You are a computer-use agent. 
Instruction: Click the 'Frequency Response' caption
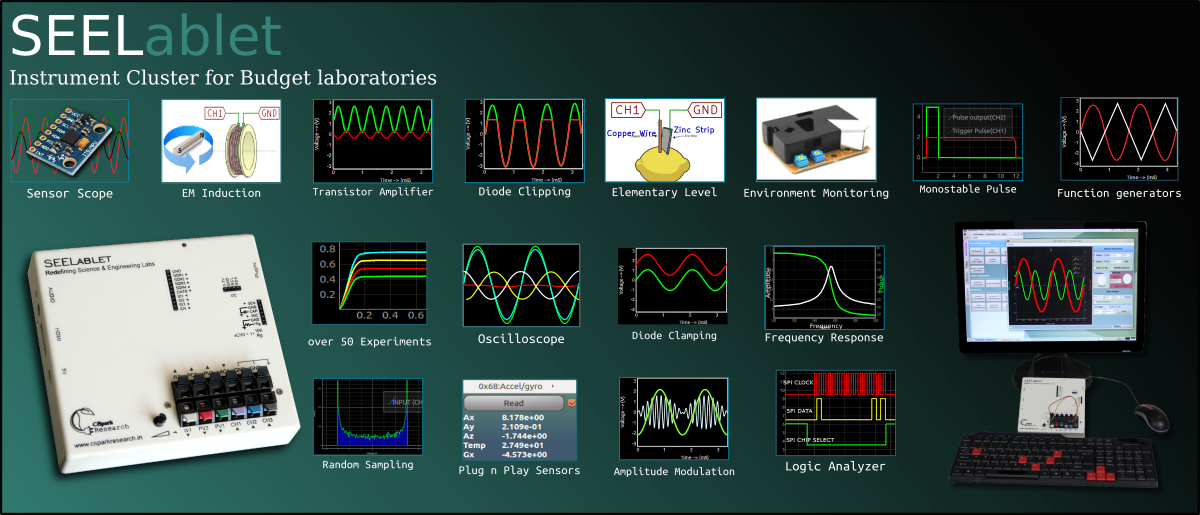coord(824,338)
